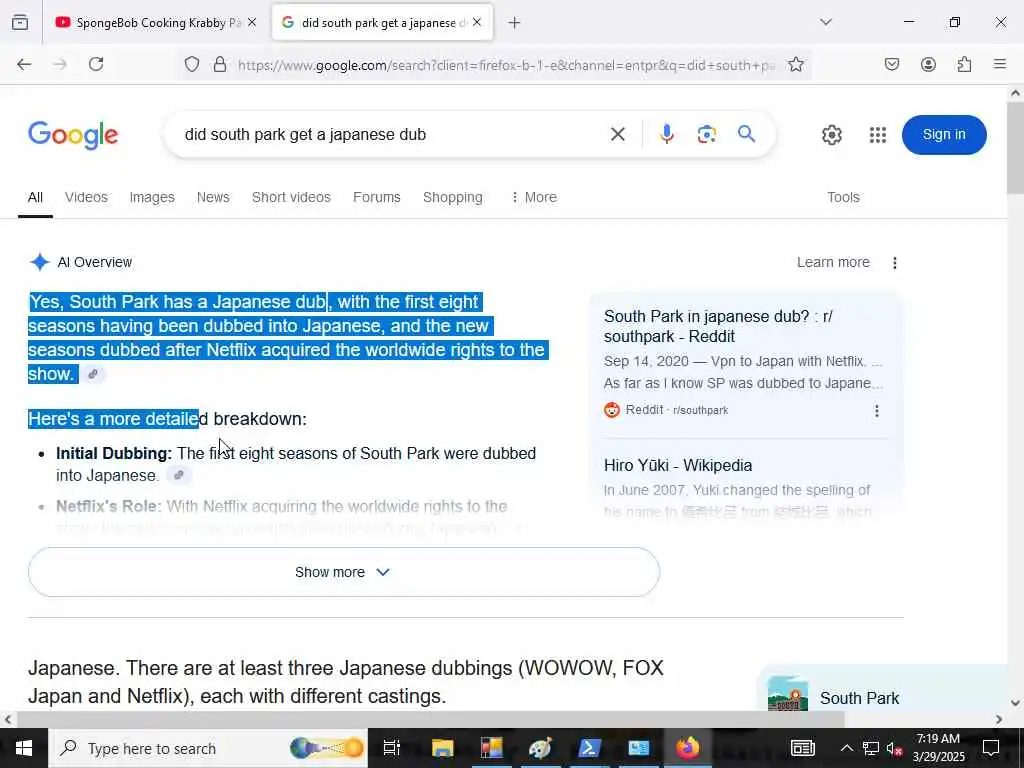
Task: Switch to Videos results
Action: (86, 197)
